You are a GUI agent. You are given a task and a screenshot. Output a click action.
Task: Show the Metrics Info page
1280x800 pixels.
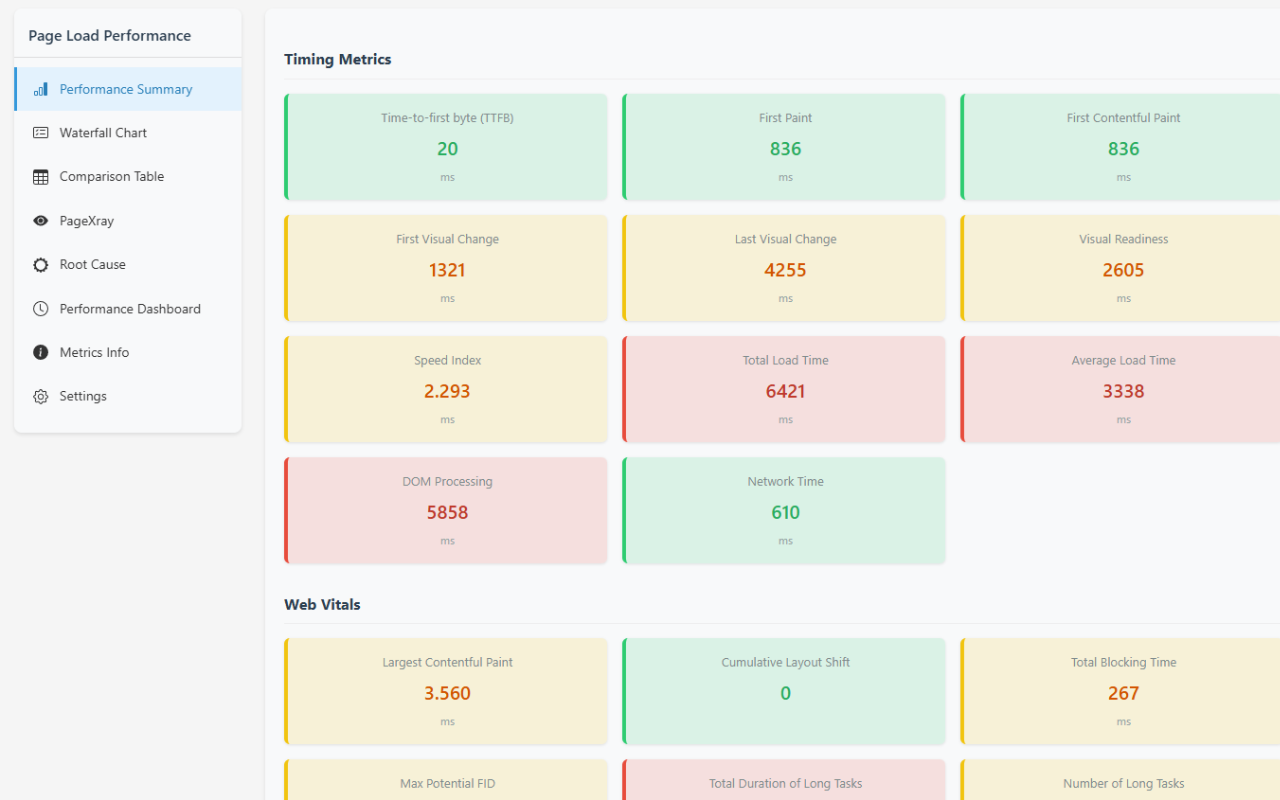pyautogui.click(x=128, y=352)
